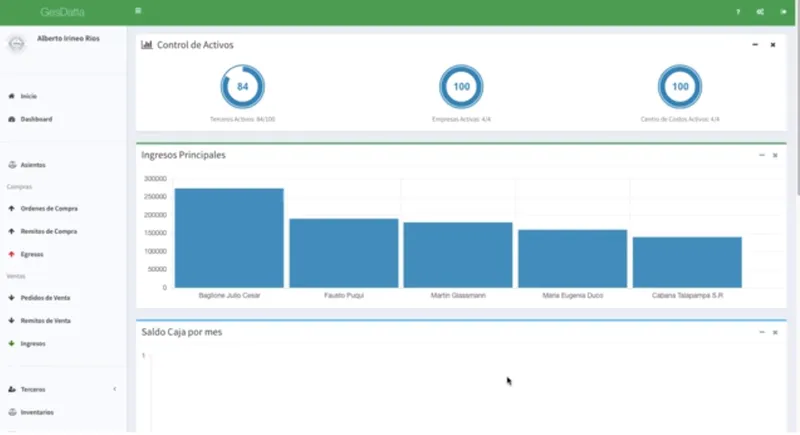
Task: Open Remitos de Venta in sidebar
Action: [x=45, y=321]
